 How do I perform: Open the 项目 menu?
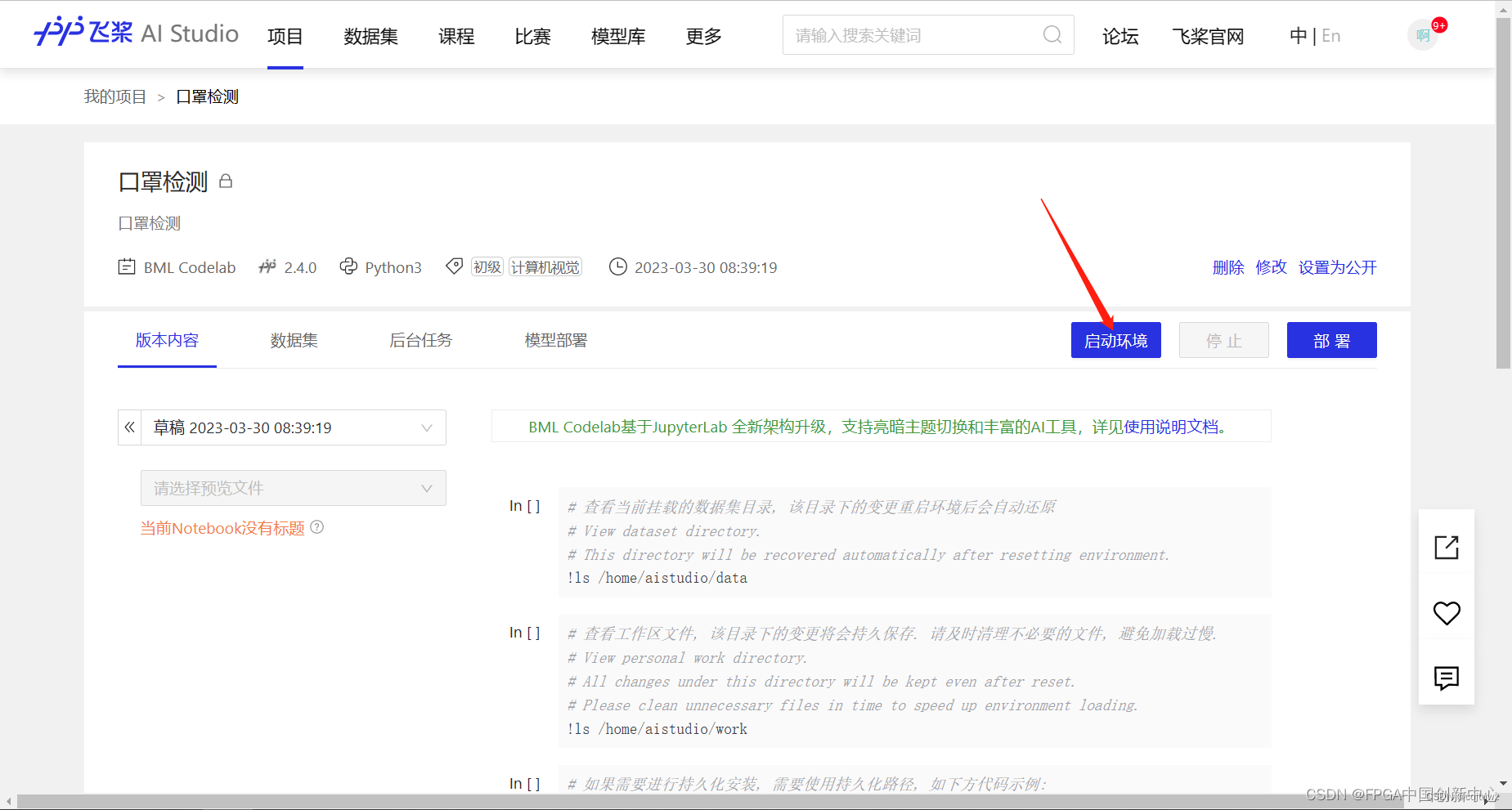285,36
